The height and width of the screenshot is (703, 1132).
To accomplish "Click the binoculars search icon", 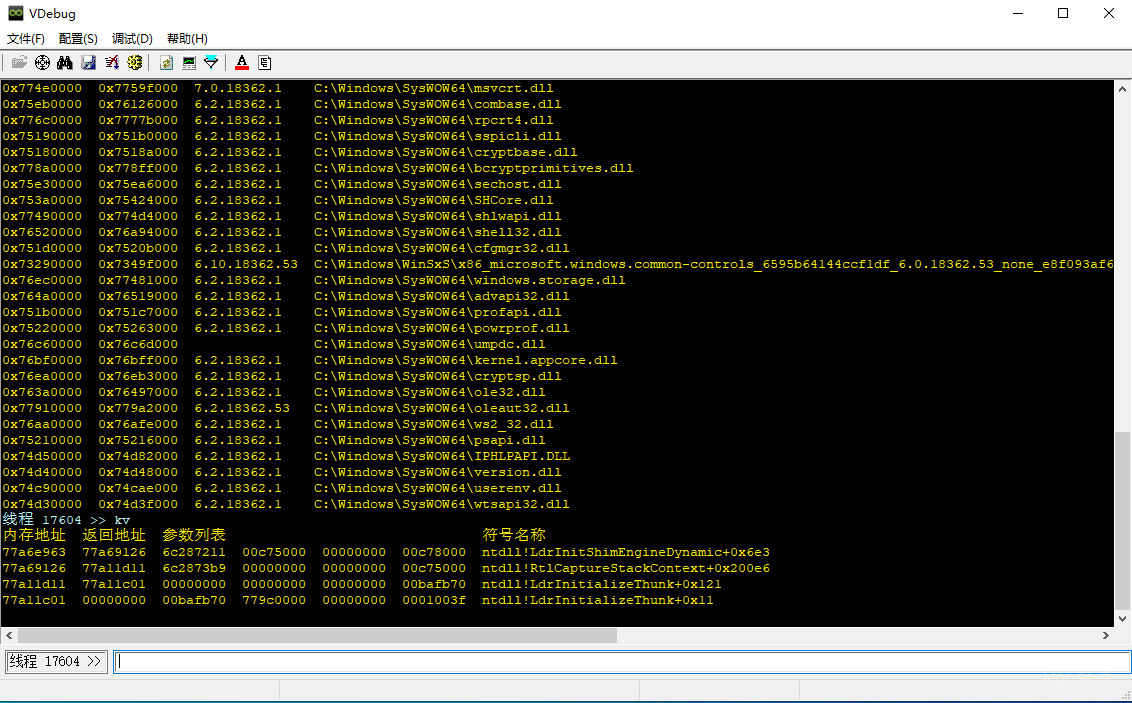I will point(65,63).
